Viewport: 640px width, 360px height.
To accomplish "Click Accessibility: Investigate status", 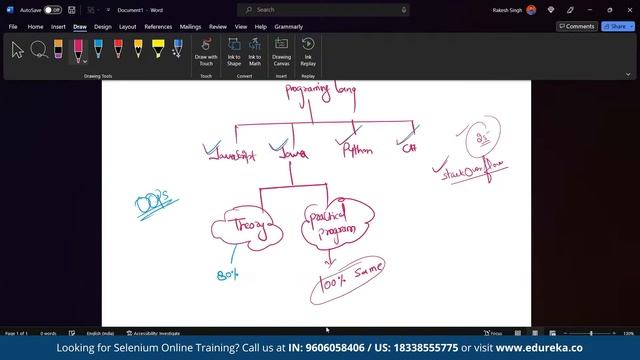I will (153, 333).
